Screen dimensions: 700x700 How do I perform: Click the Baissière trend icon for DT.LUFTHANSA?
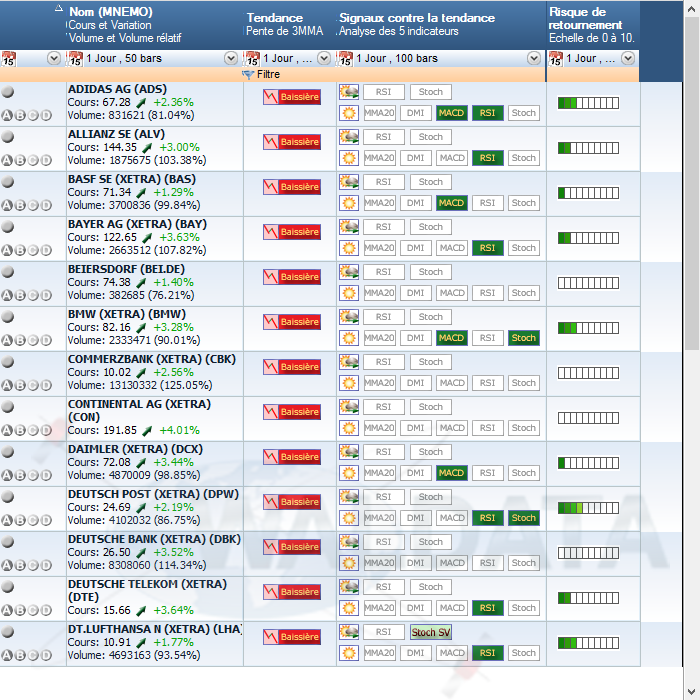(292, 637)
